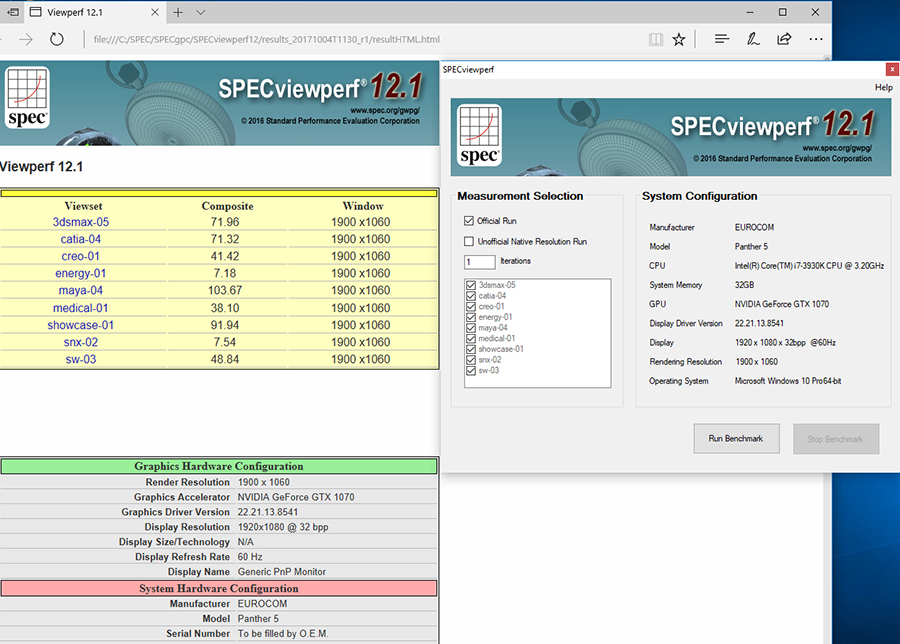Open a new tab with plus icon
Viewport: 900px width, 644px height.
click(178, 12)
